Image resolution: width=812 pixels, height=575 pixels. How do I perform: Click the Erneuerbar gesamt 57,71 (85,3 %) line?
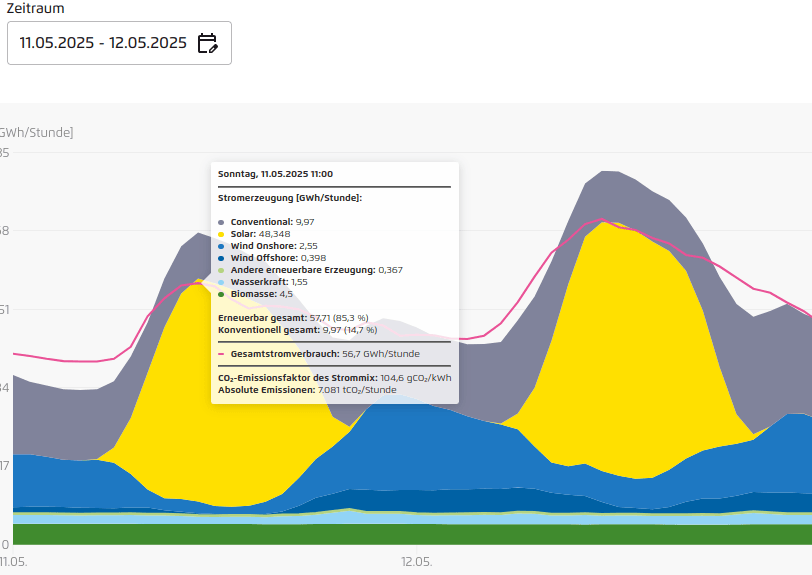point(293,318)
